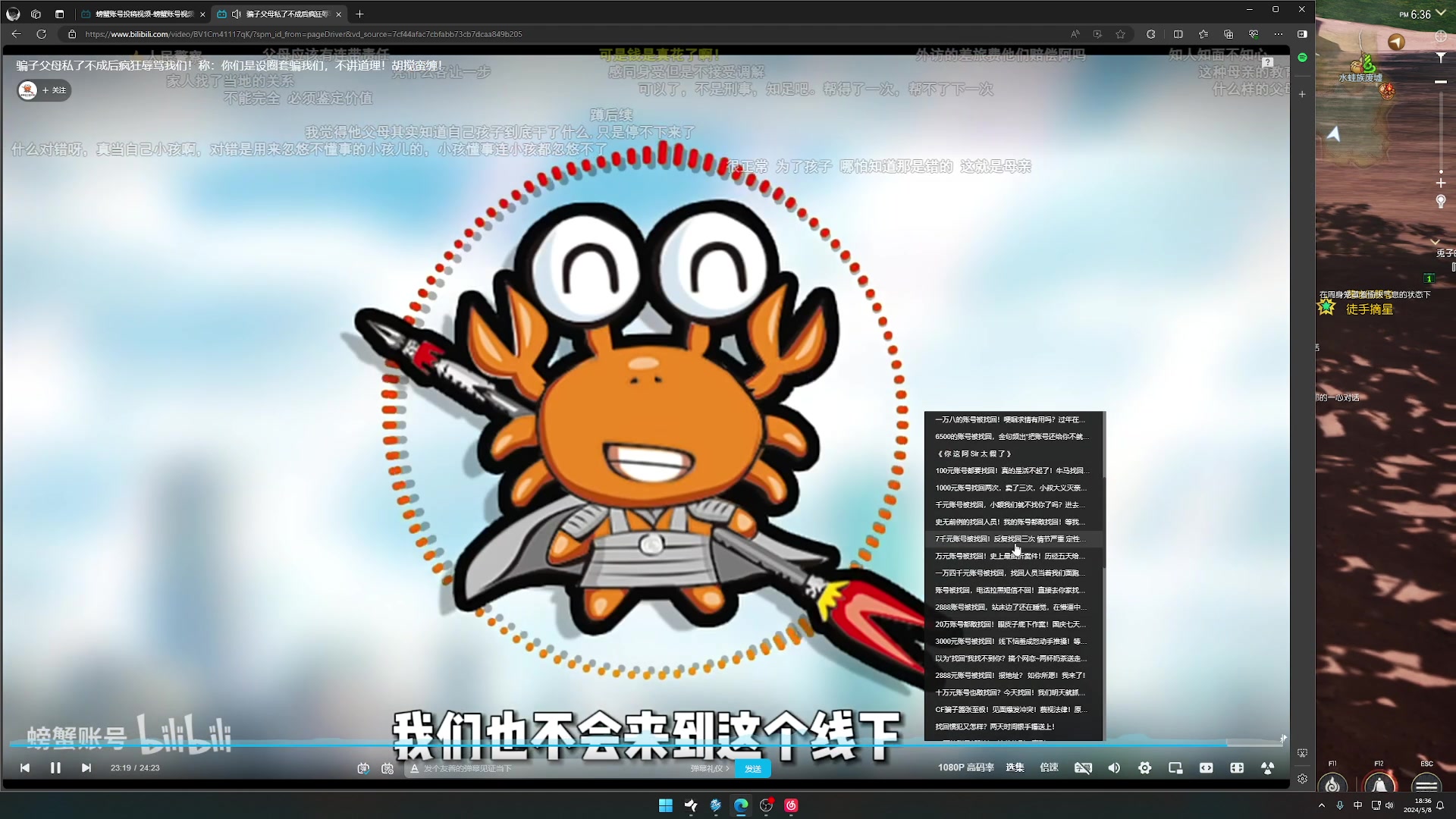The image size is (1456, 819).
Task: Pause the Bilibili video playback
Action: coord(55,768)
